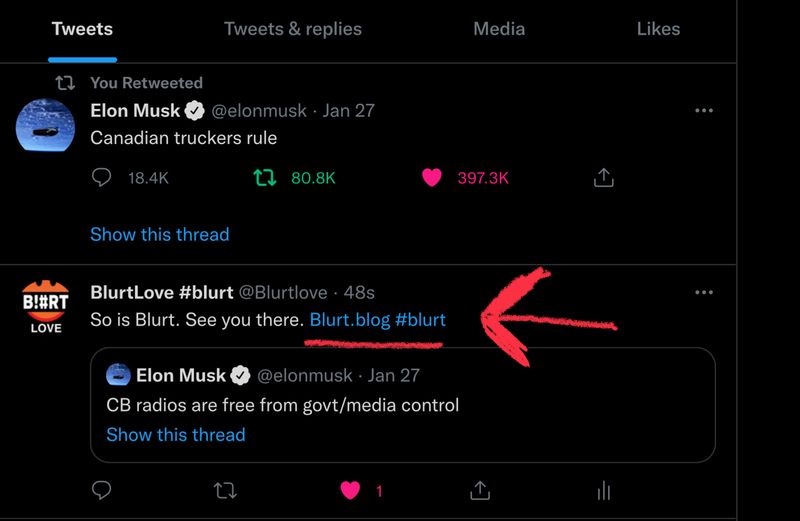Go to the Likes tab

tap(658, 29)
